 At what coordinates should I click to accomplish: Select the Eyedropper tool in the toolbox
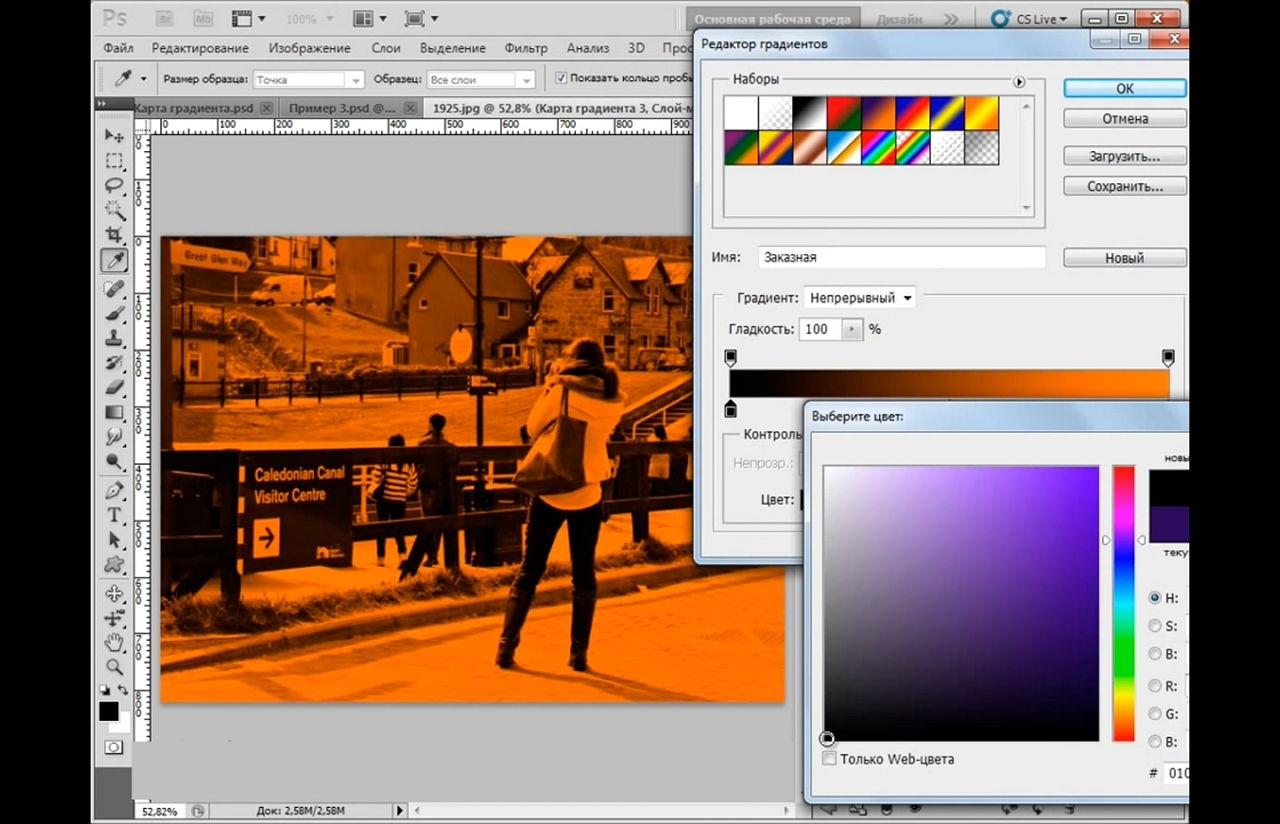point(114,261)
